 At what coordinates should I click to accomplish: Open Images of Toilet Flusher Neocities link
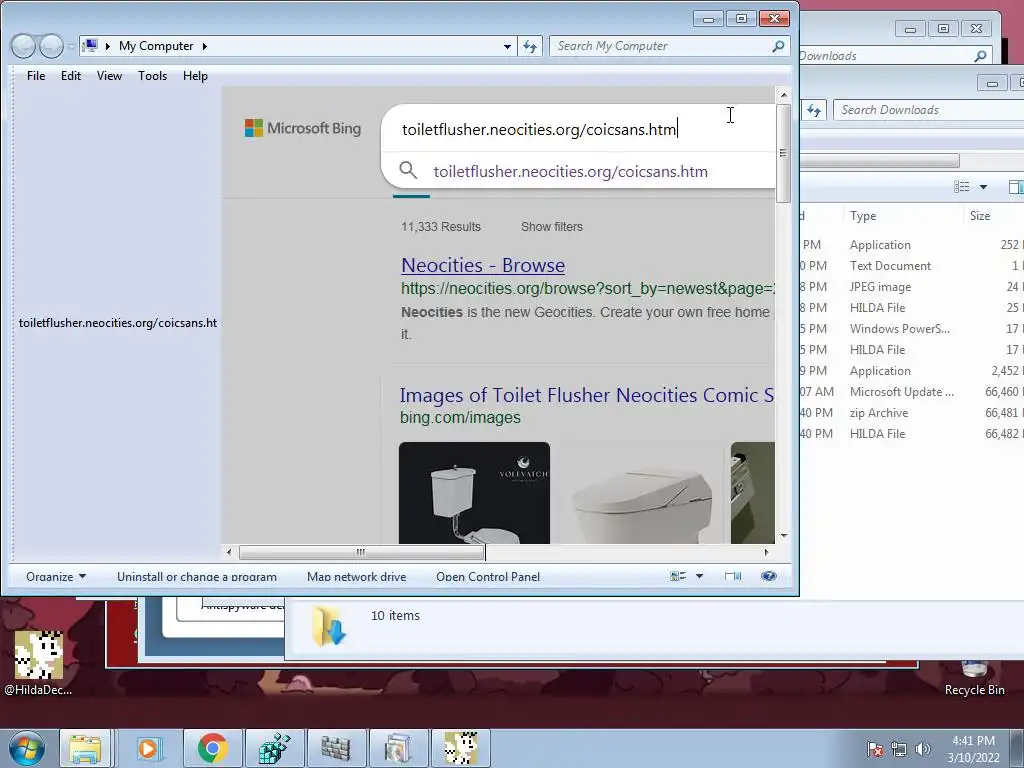pos(586,394)
